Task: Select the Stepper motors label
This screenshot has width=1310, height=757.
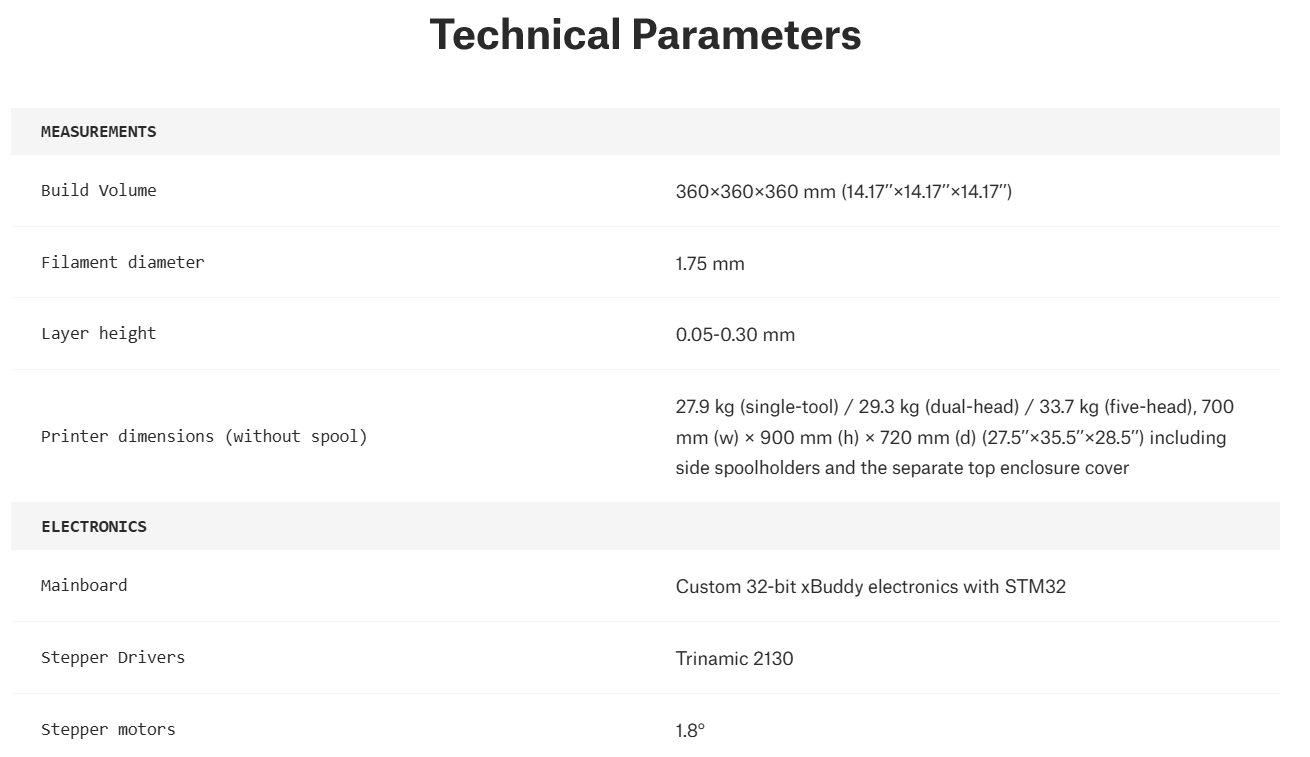Action: 108,729
